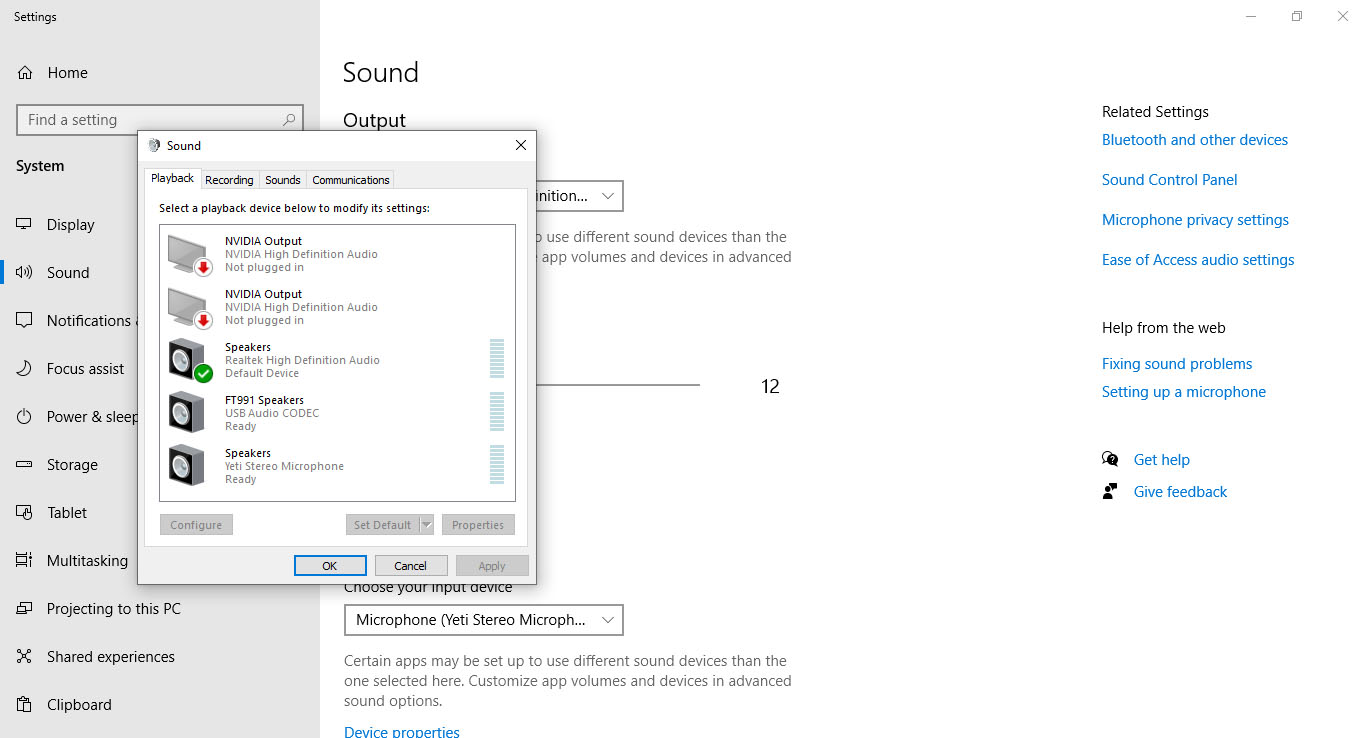This screenshot has width=1366, height=738.
Task: Click the master volume slider track
Action: (618, 385)
